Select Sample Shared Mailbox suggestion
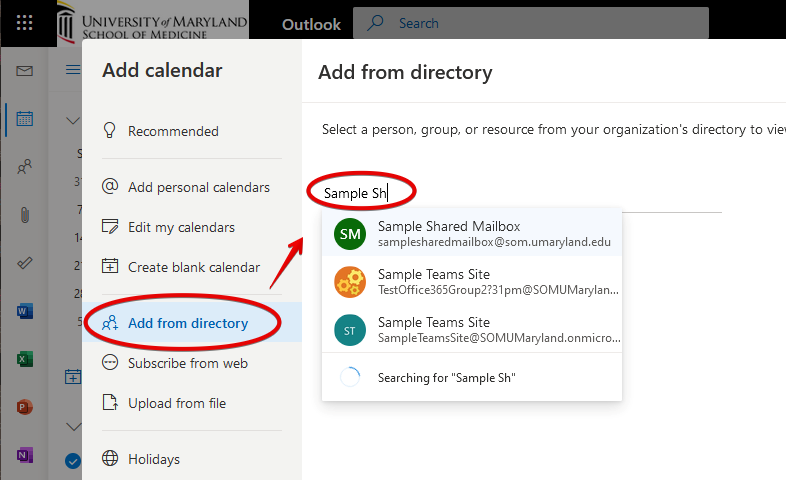The image size is (786, 480). 471,234
